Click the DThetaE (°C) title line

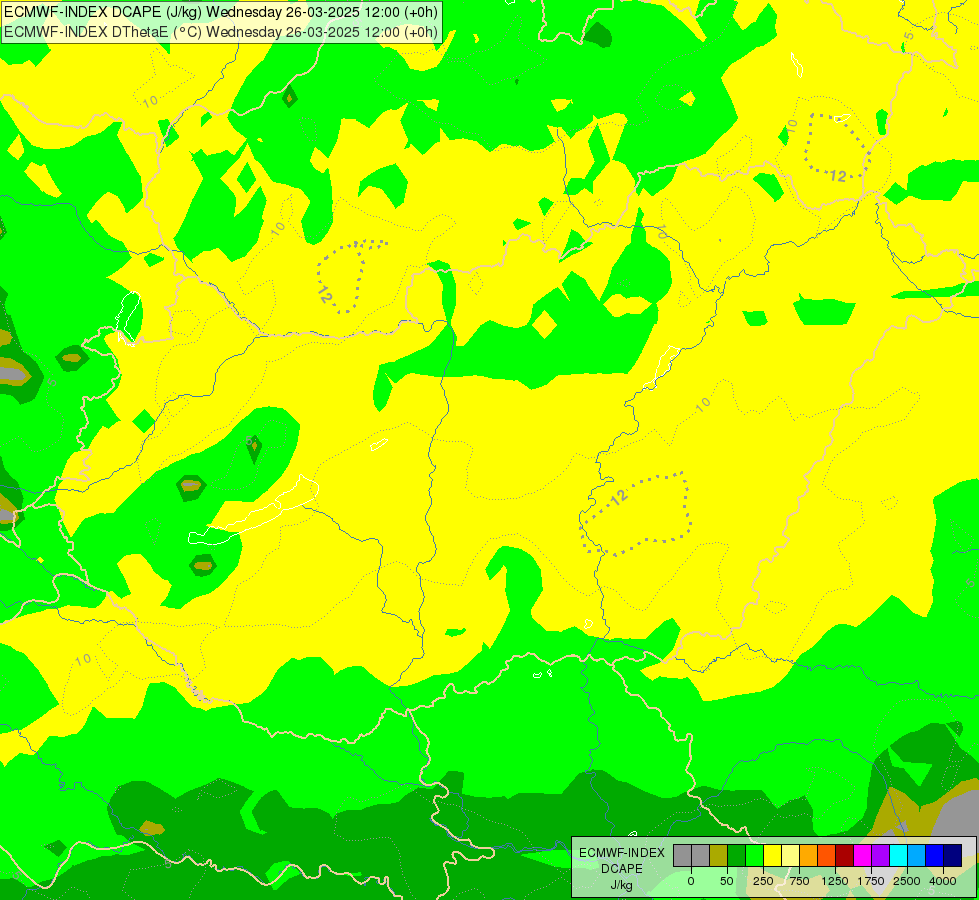221,32
